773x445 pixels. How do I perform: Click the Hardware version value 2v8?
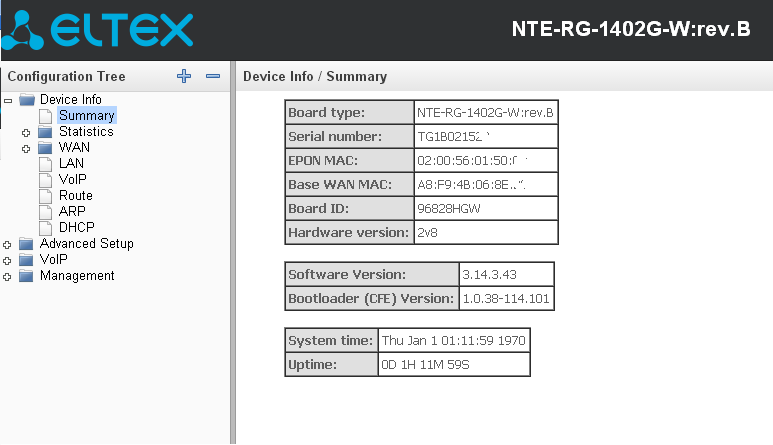(x=427, y=233)
